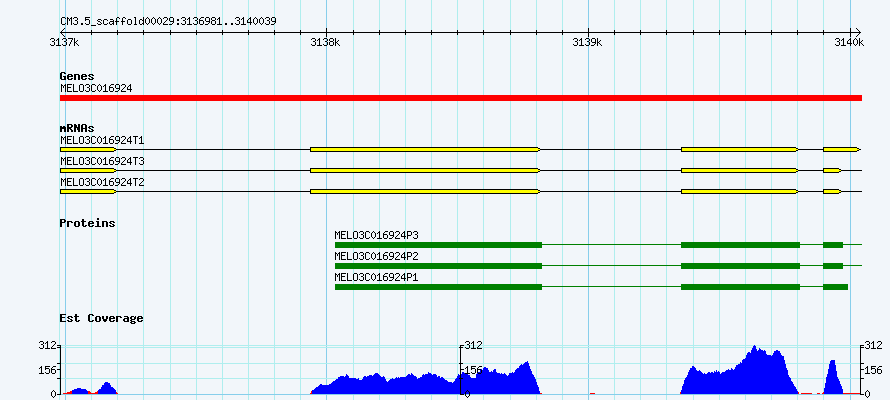Select the MEL03C016924P1 protein label

376,277
